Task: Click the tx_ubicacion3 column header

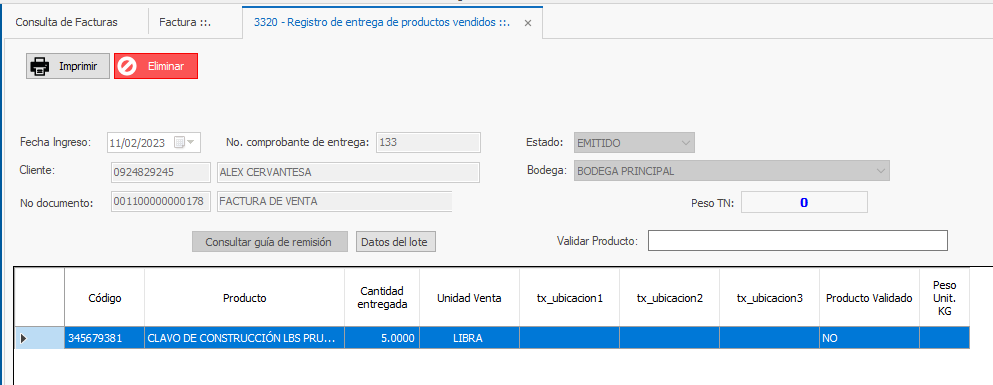Action: click(x=769, y=298)
